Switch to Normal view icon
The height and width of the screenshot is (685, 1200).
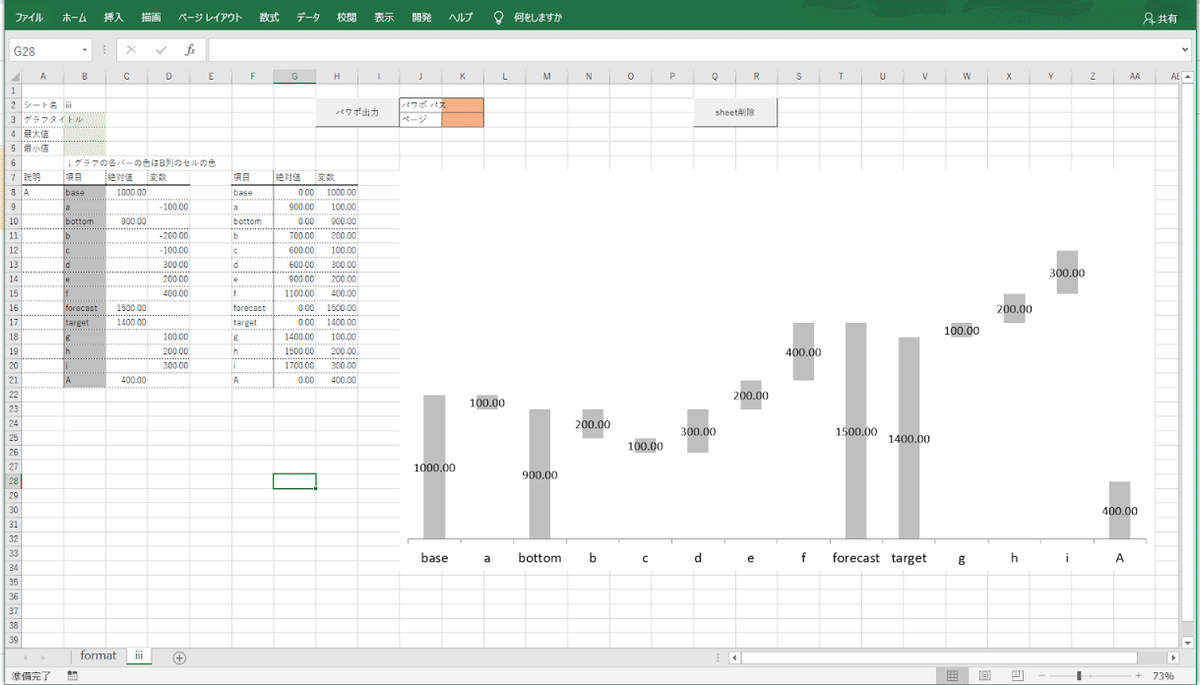953,677
